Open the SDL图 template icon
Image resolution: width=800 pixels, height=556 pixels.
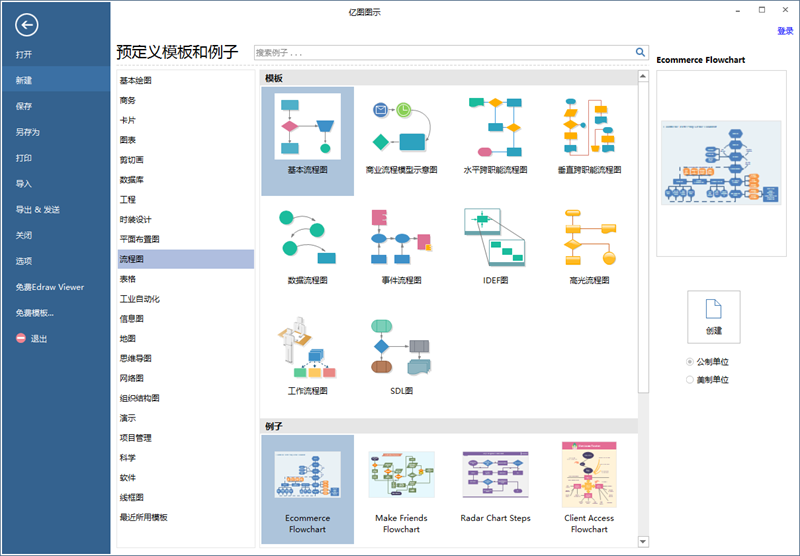click(x=402, y=347)
